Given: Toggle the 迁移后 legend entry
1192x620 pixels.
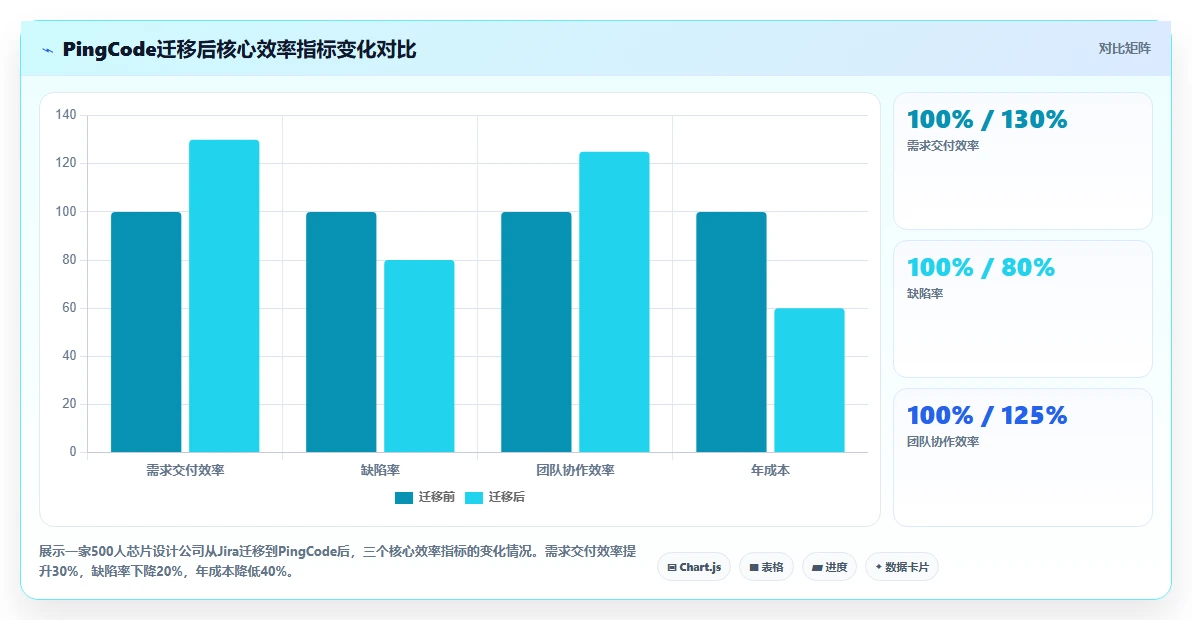Looking at the screenshot, I should pyautogui.click(x=495, y=497).
